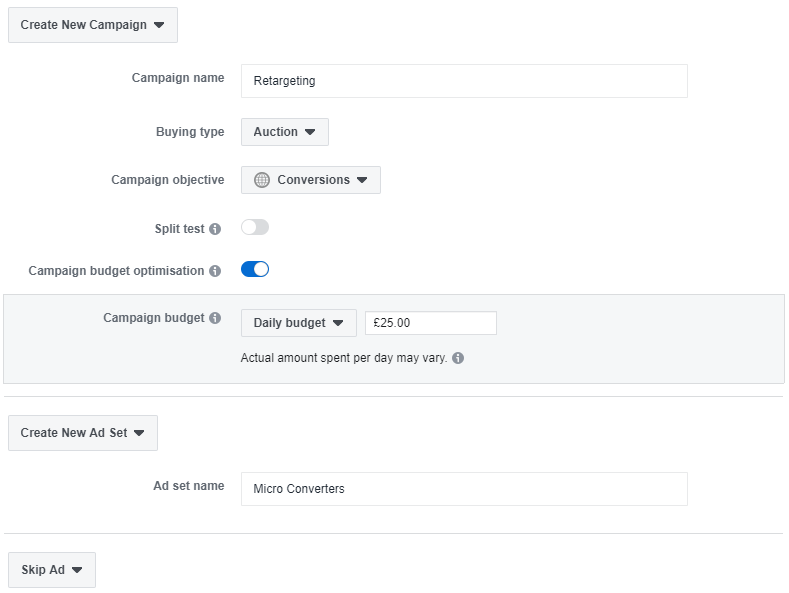Viewport: 789px width, 593px height.
Task: Click the Split test info icon
Action: [215, 229]
